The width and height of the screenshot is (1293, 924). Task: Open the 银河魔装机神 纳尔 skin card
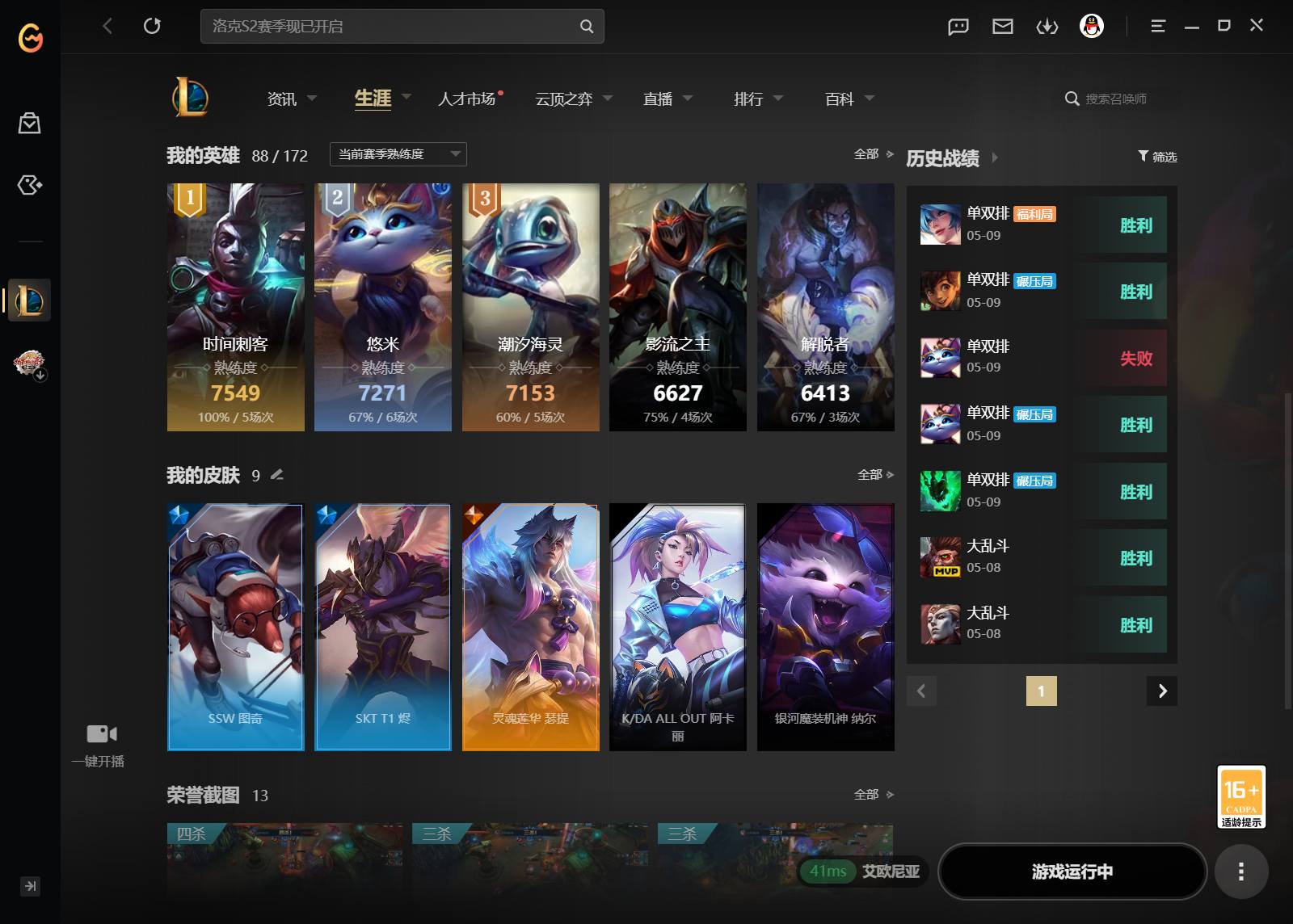point(826,627)
